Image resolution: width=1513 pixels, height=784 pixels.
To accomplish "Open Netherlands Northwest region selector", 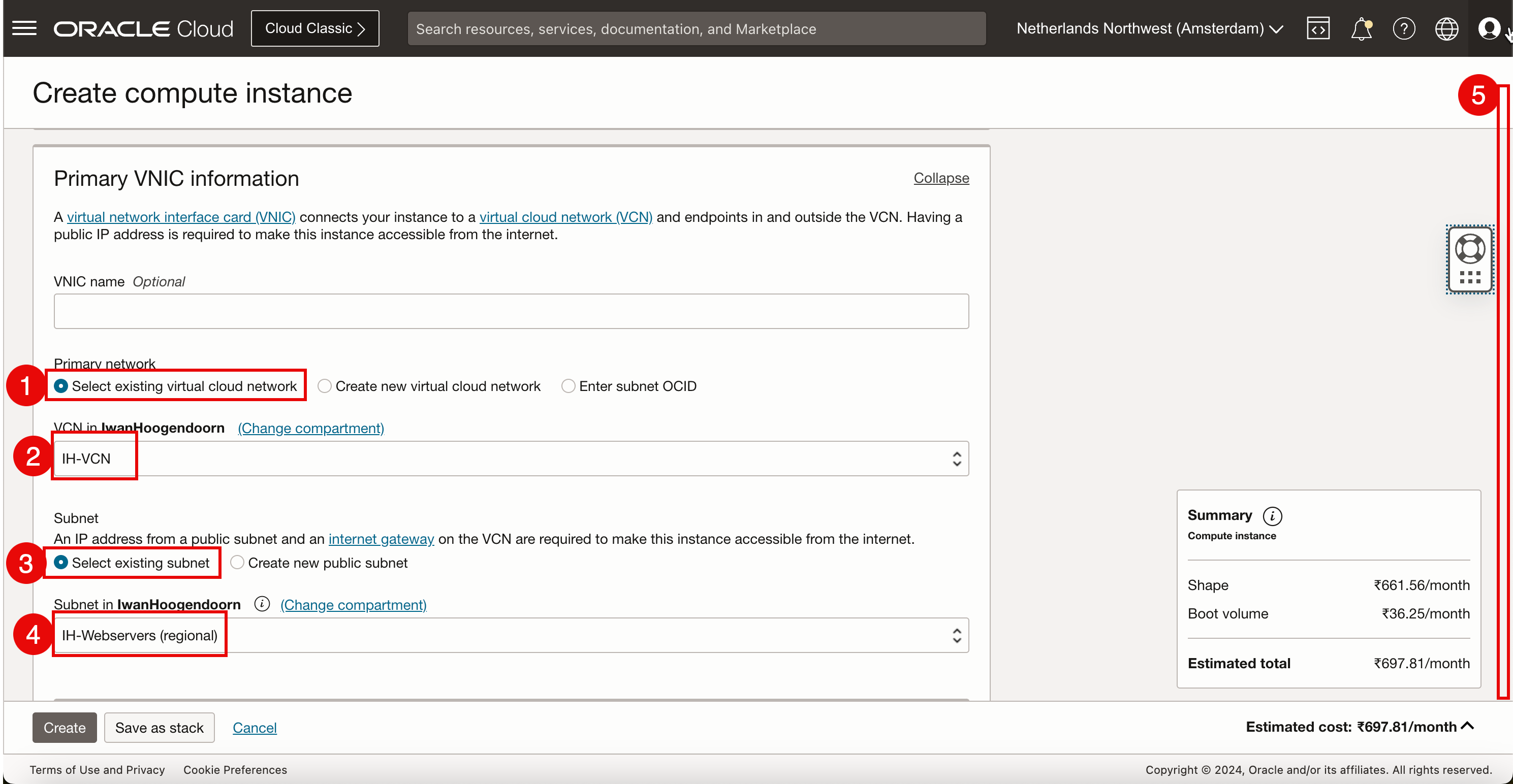I will pos(1149,28).
